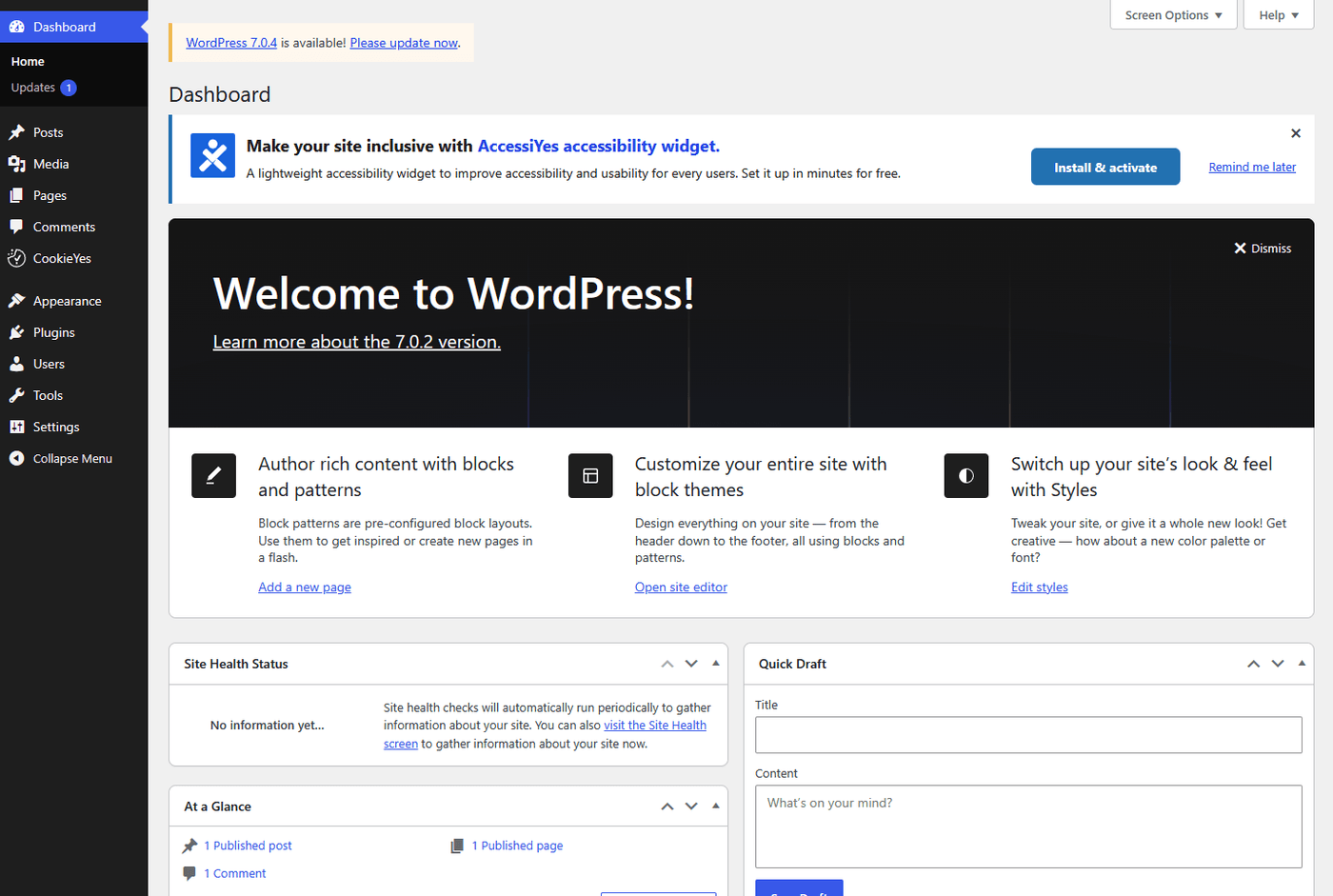This screenshot has width=1333, height=896.
Task: Click the WordPress 7.0.4 link
Action: tap(231, 43)
